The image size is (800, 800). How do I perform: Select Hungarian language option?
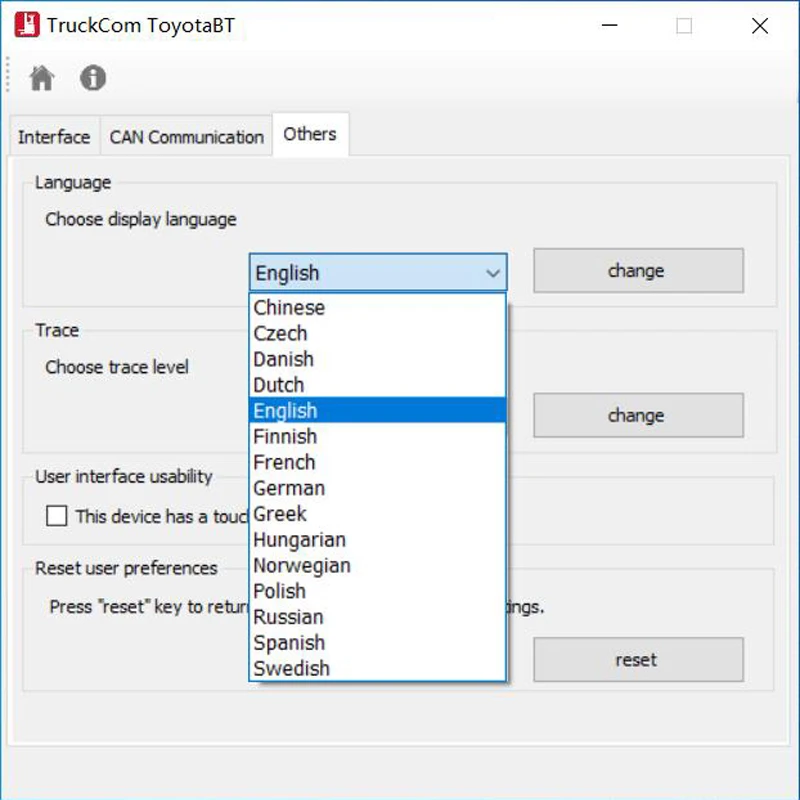[x=299, y=540]
